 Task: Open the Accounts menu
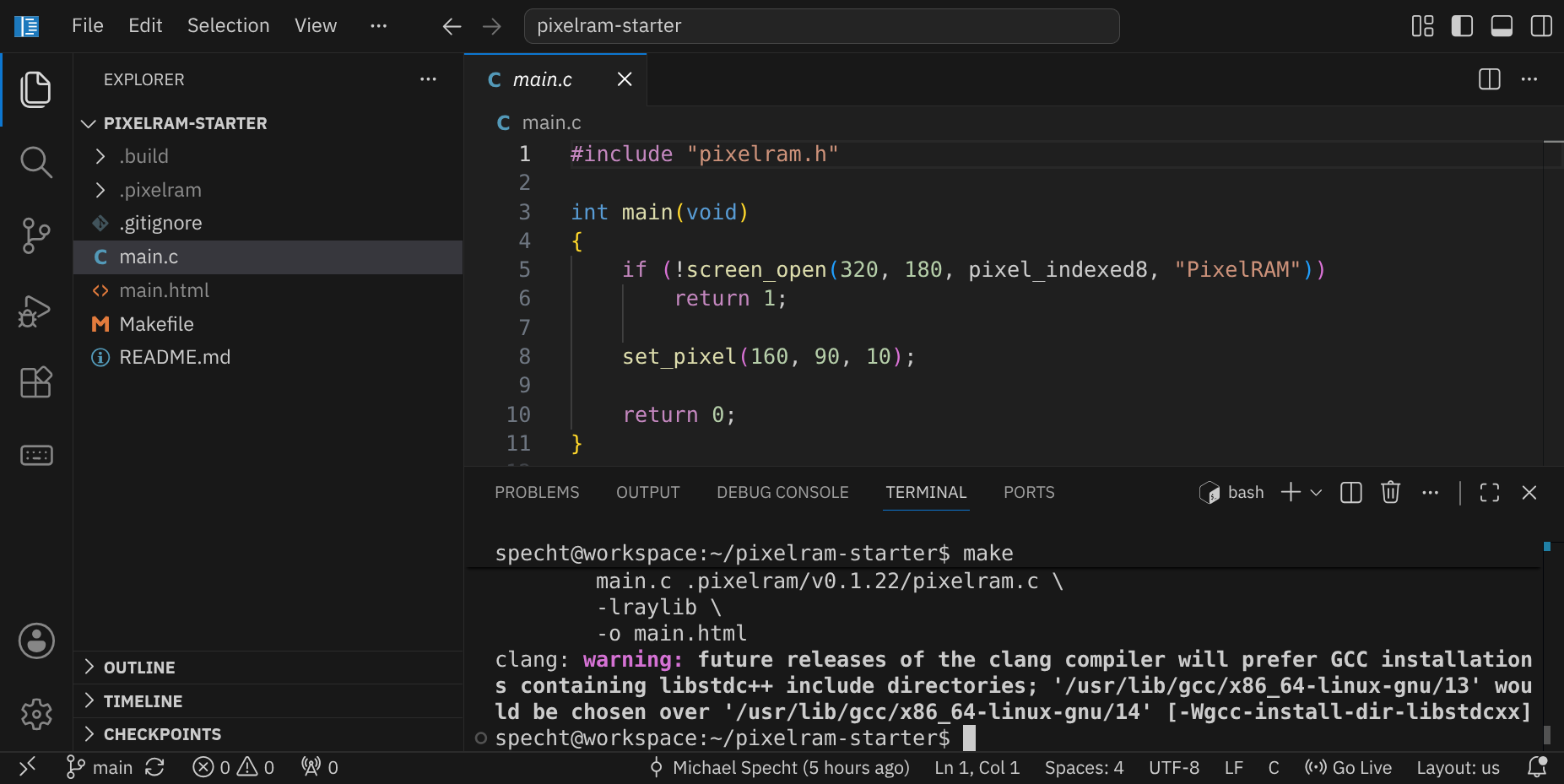tap(36, 641)
